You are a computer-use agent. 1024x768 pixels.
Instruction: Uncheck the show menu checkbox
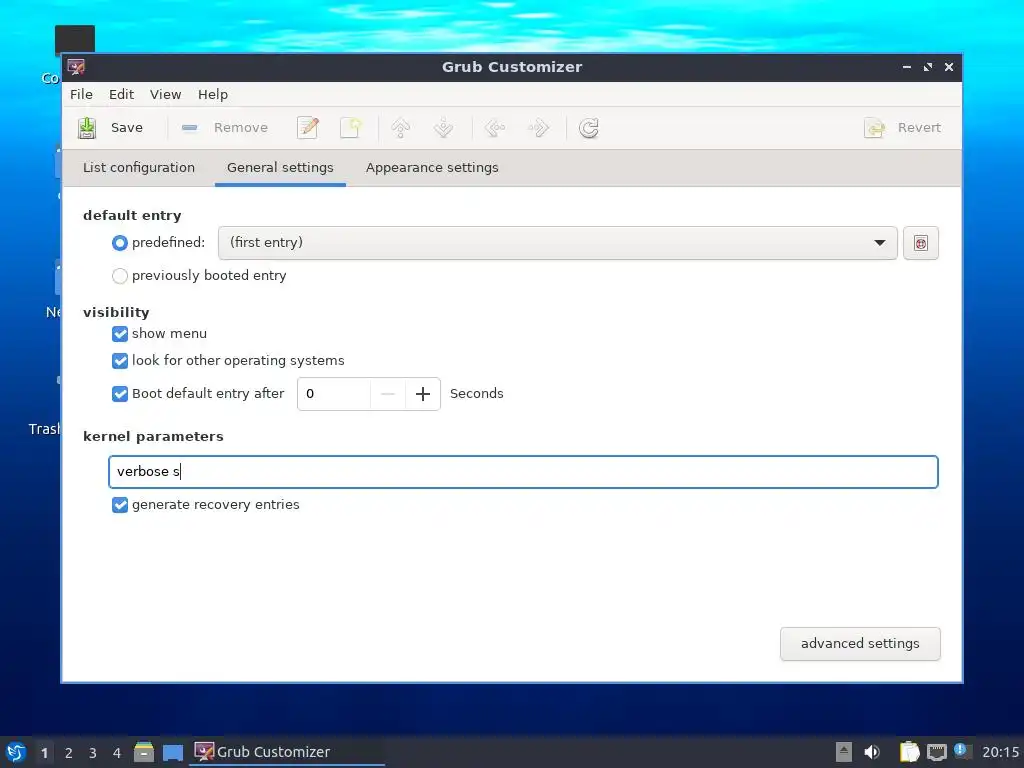(x=120, y=334)
